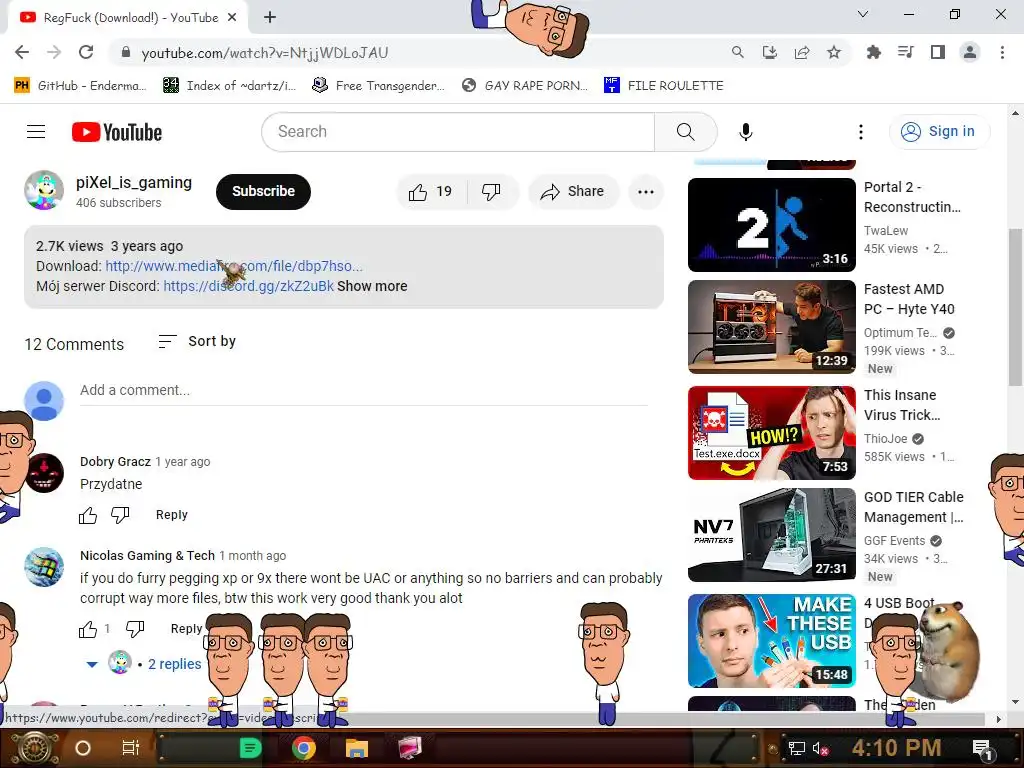Open File Explorer from the taskbar
1024x768 pixels.
(x=357, y=748)
